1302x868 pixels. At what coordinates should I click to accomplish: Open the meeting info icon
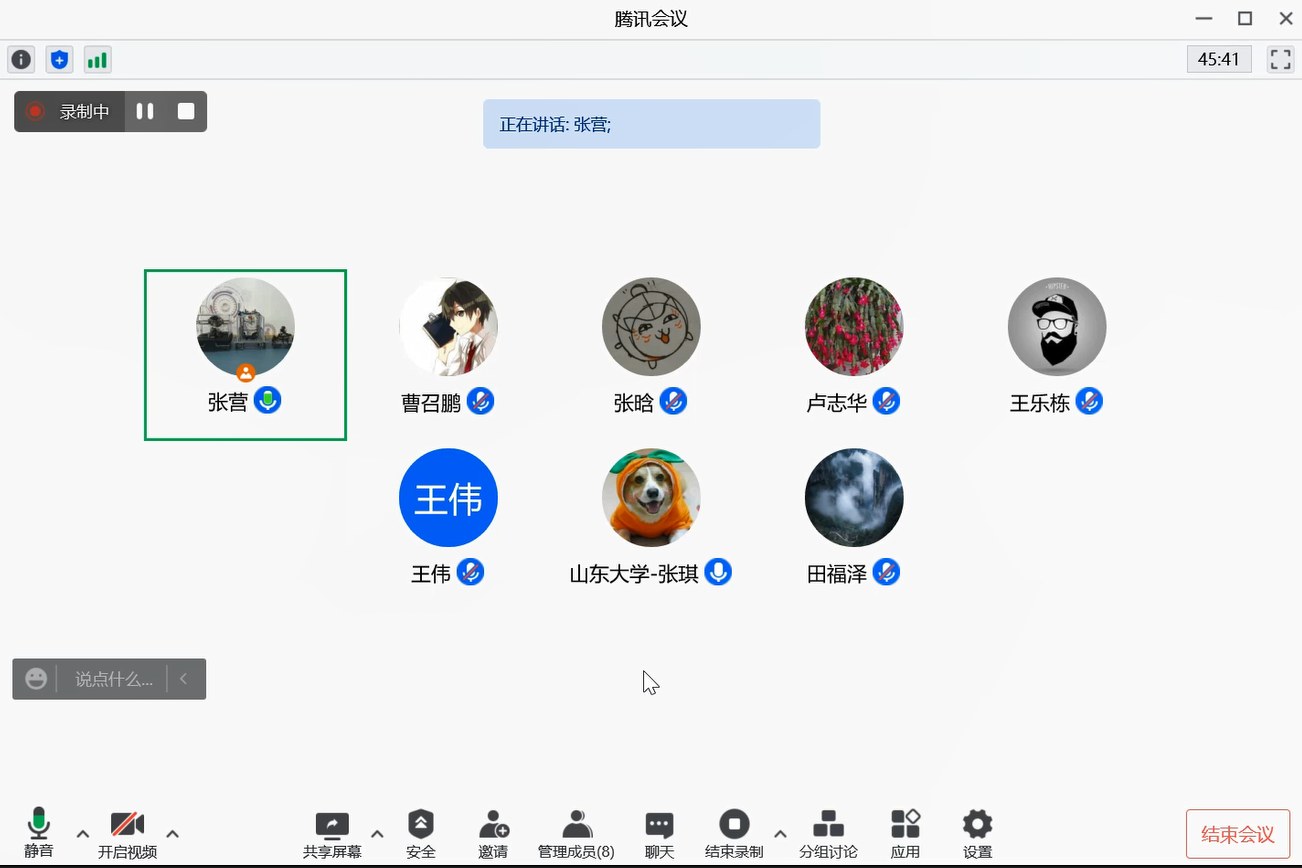pyautogui.click(x=21, y=60)
